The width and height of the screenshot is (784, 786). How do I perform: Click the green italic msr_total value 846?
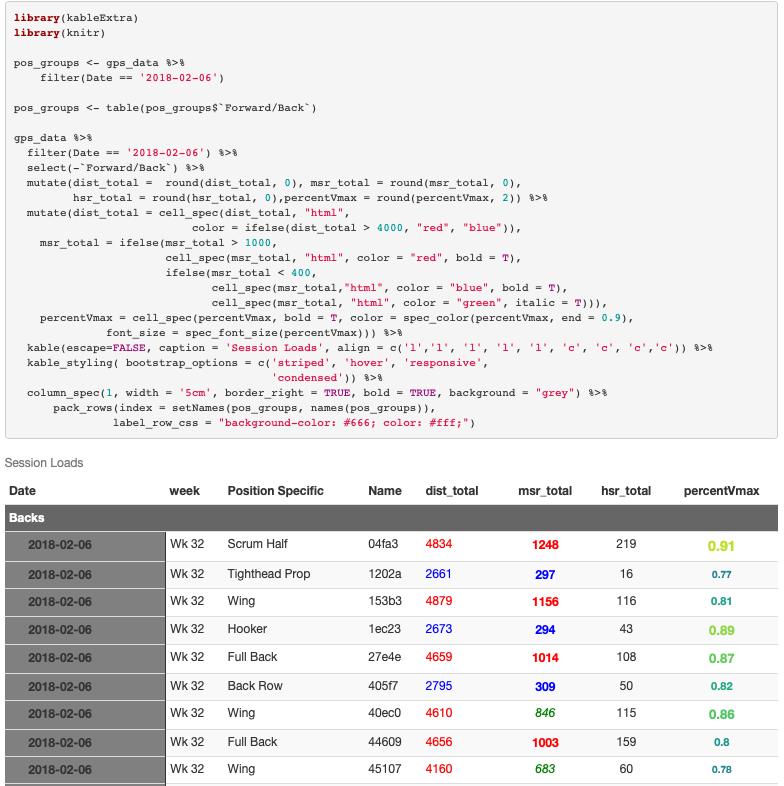tap(545, 713)
